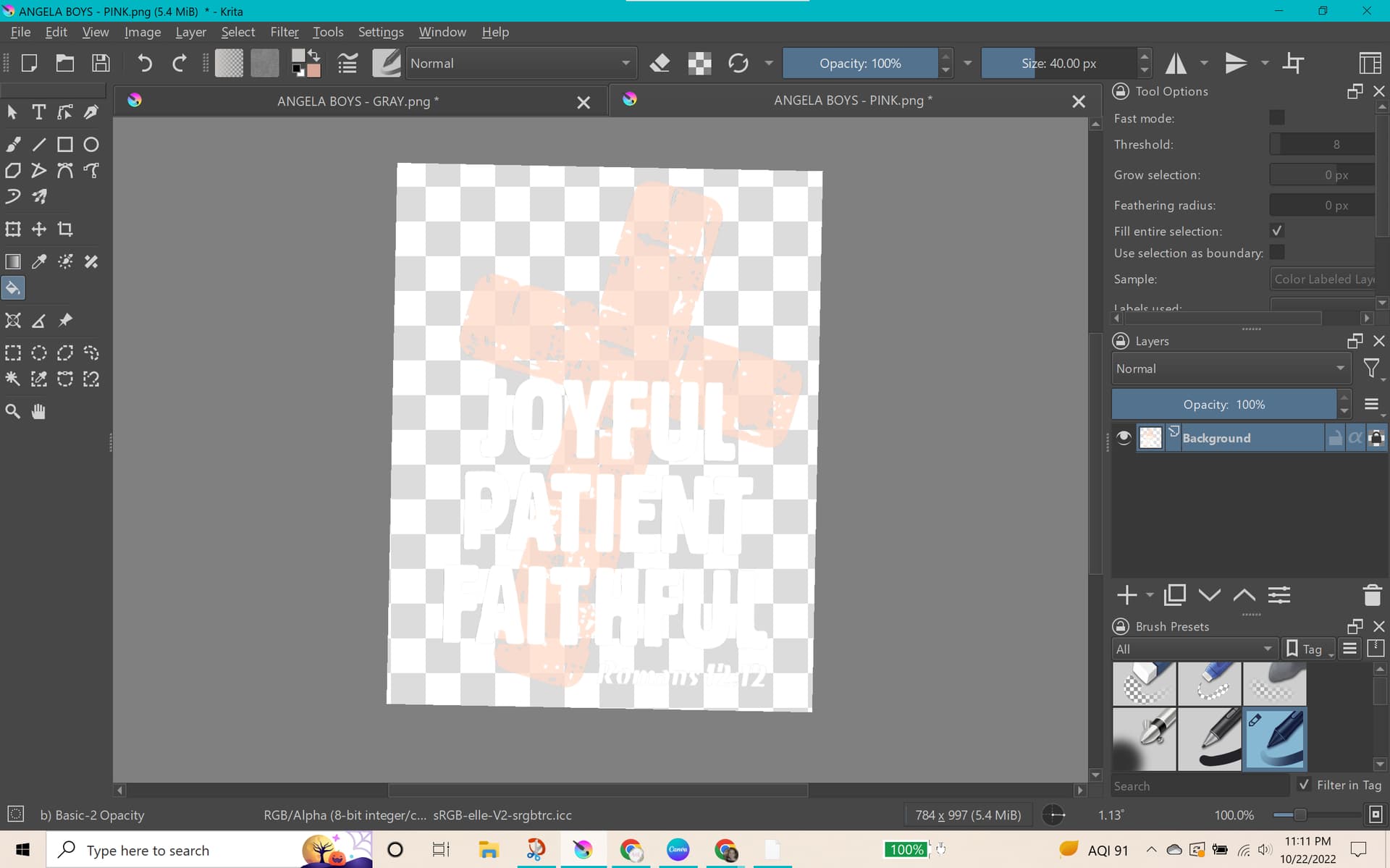Toggle Filter in Tag checkbox
1390x868 pixels.
[1304, 785]
